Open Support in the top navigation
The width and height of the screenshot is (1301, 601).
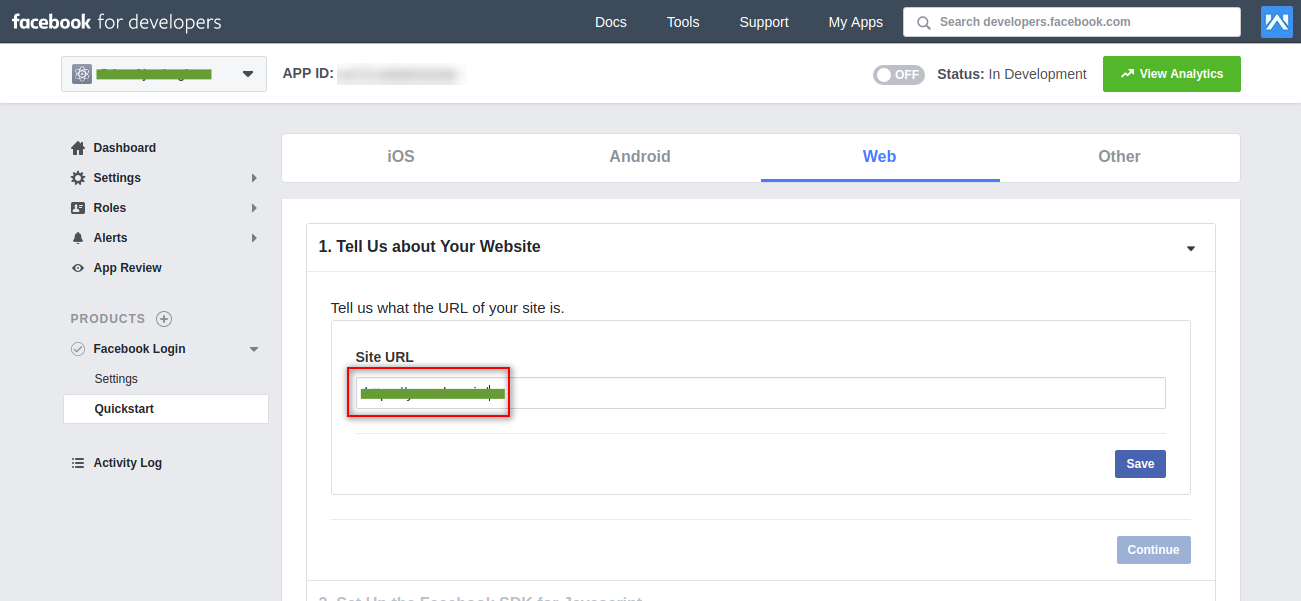coord(764,22)
